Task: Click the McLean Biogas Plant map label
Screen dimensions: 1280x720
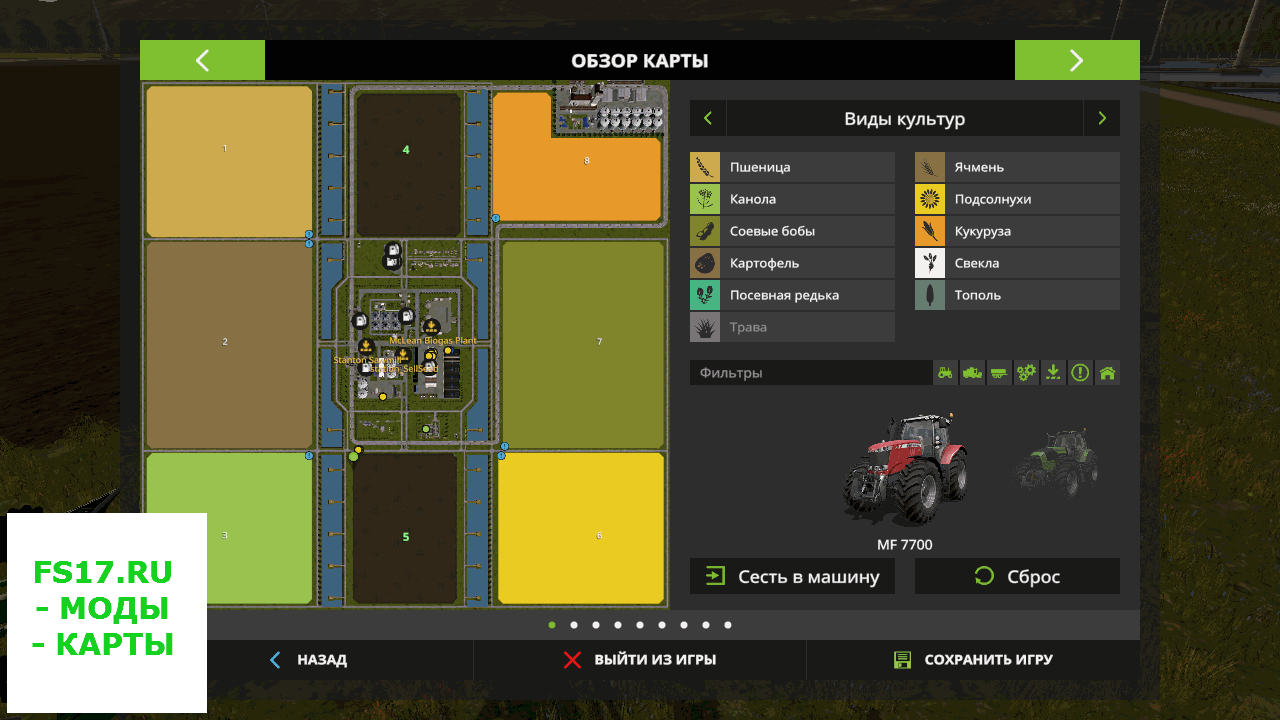Action: [433, 341]
